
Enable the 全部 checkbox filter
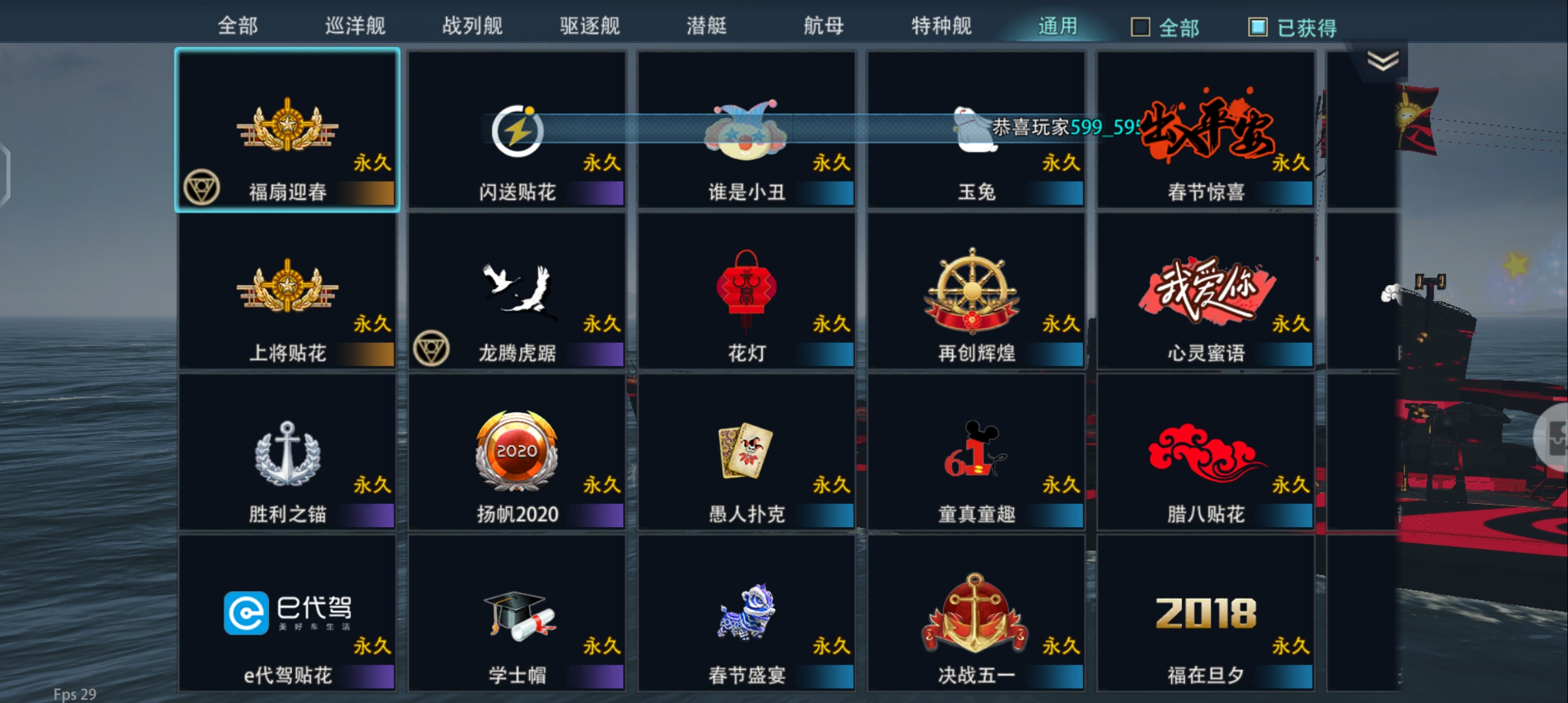point(1140,27)
